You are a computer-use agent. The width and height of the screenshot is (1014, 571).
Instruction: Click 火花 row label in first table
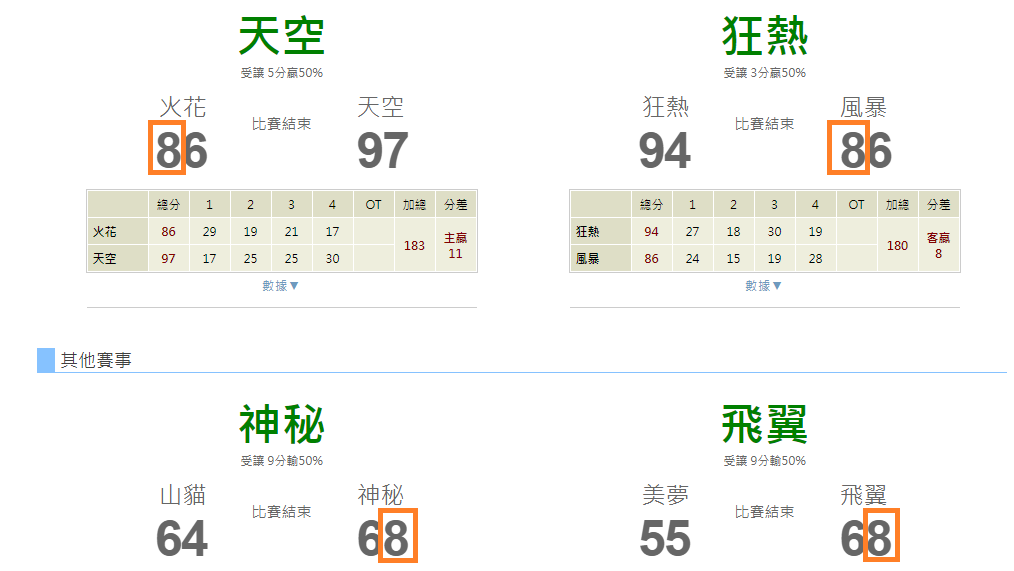tap(118, 232)
